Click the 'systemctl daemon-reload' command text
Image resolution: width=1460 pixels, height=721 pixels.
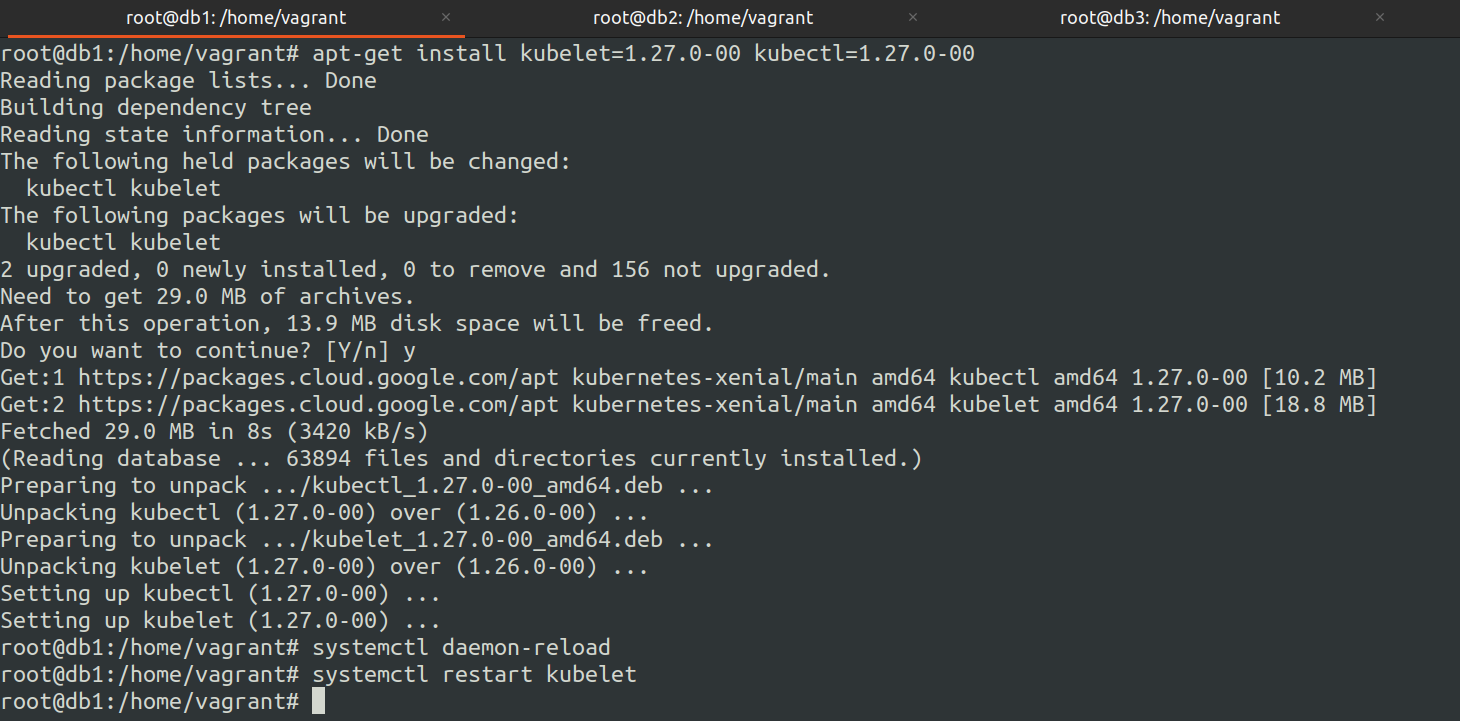click(x=461, y=648)
